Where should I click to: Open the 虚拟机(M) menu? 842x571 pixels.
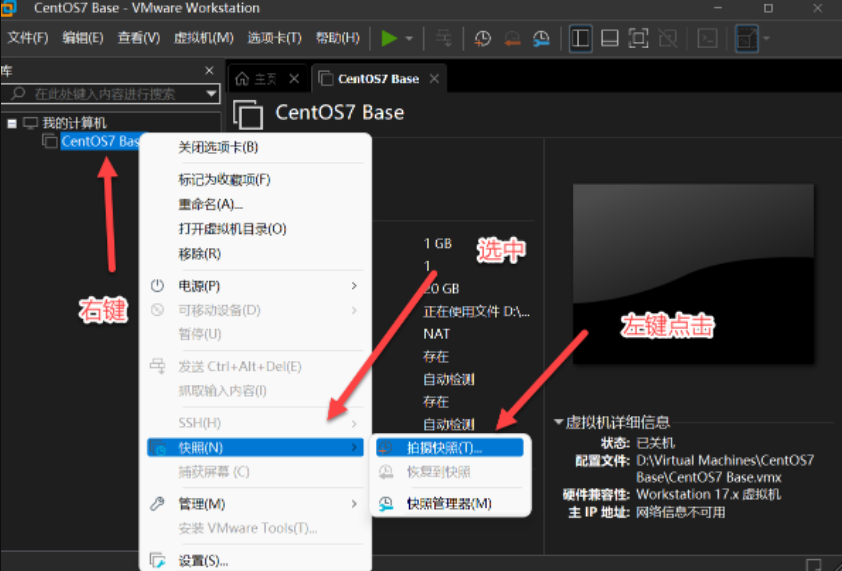pyautogui.click(x=204, y=38)
